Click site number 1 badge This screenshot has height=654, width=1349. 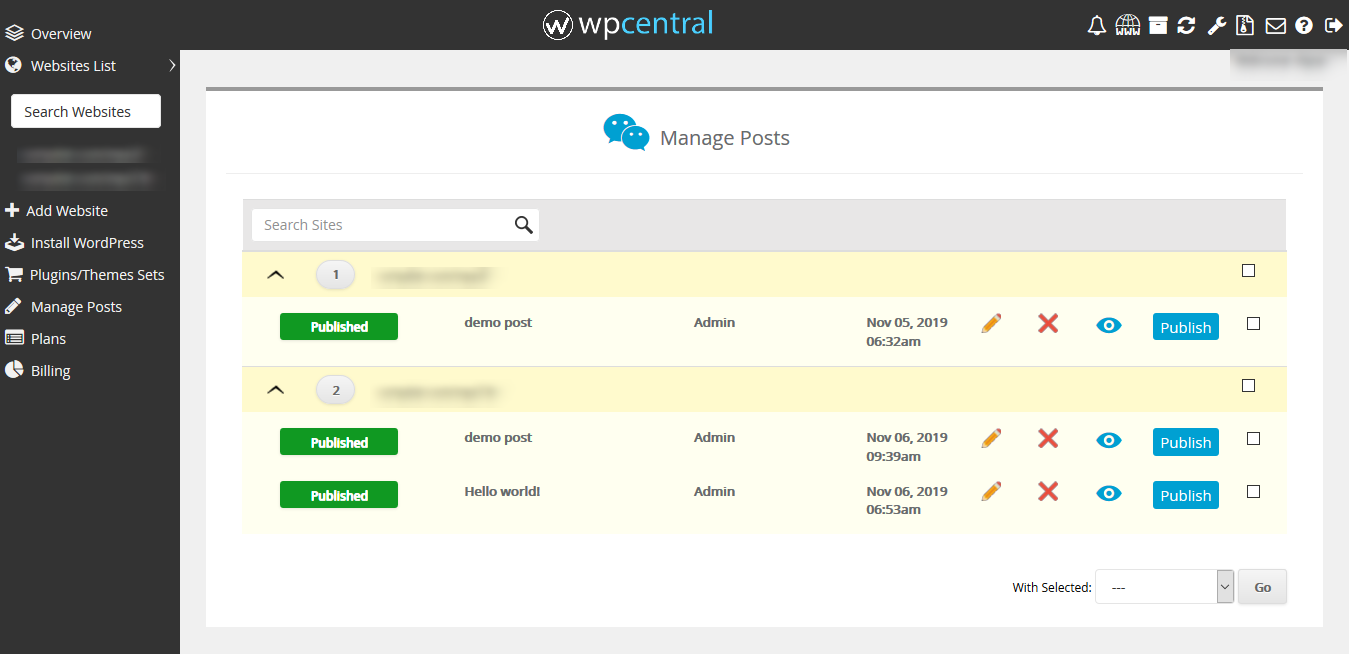click(336, 274)
